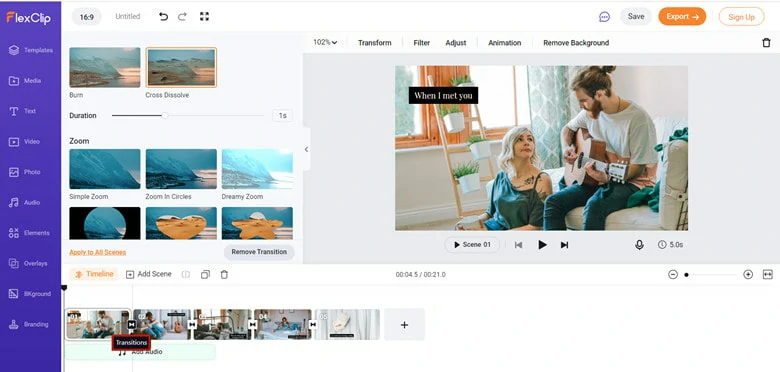The image size is (780, 372).
Task: Select scene 04 in the timeline
Action: (283, 324)
